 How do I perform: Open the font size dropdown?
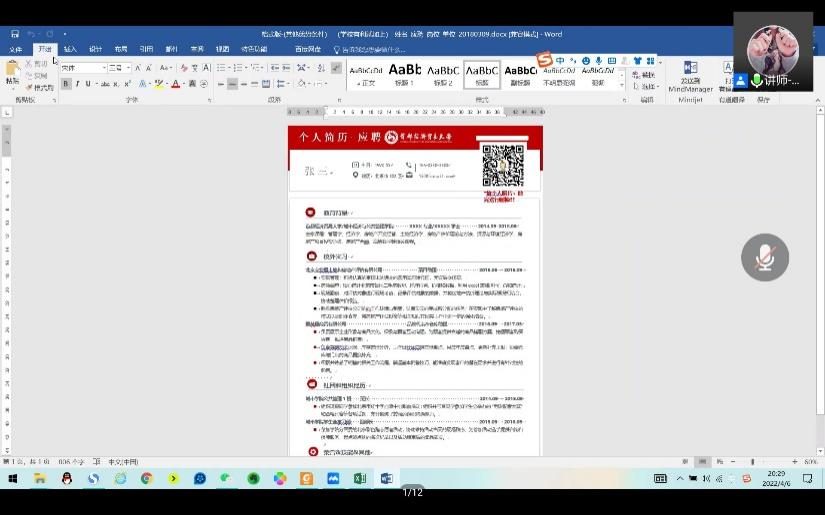click(x=127, y=68)
